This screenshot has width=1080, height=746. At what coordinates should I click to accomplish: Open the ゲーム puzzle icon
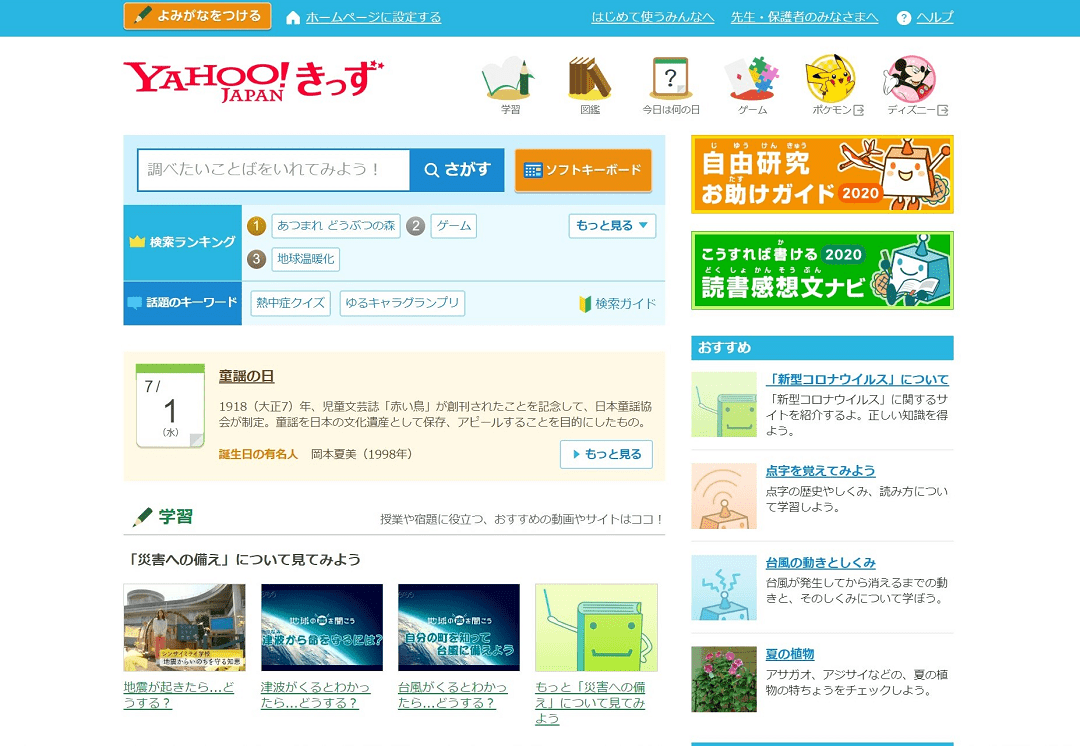click(x=751, y=79)
